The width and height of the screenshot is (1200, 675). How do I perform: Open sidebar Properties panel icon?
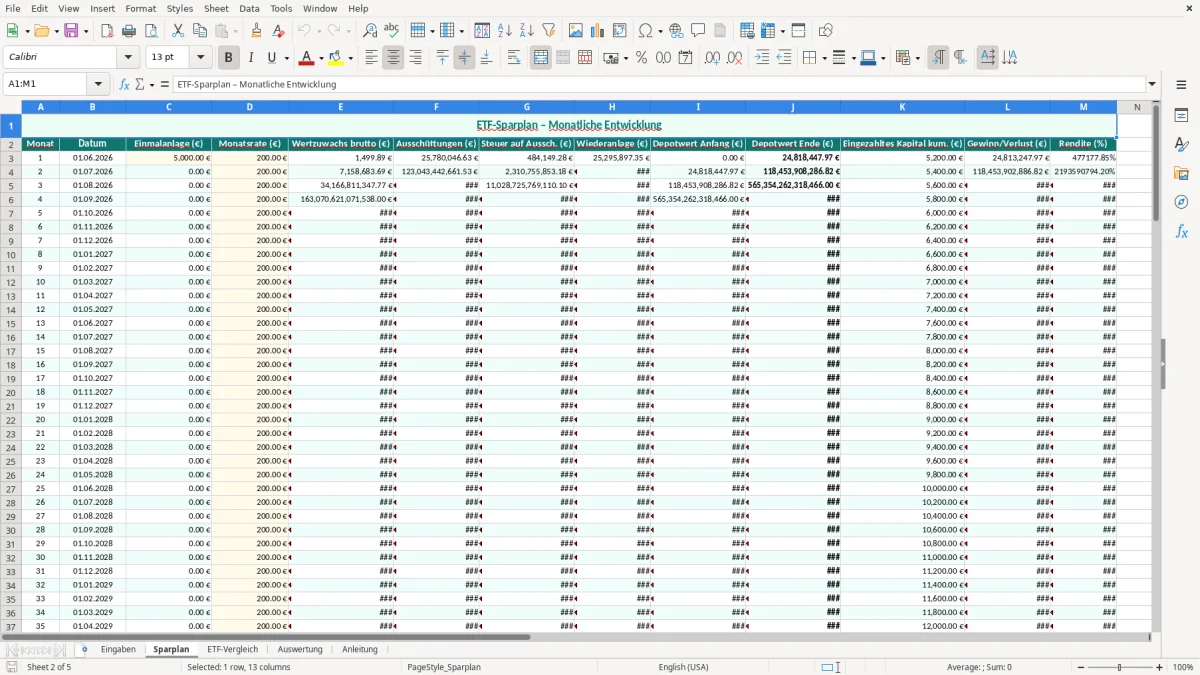[1181, 116]
